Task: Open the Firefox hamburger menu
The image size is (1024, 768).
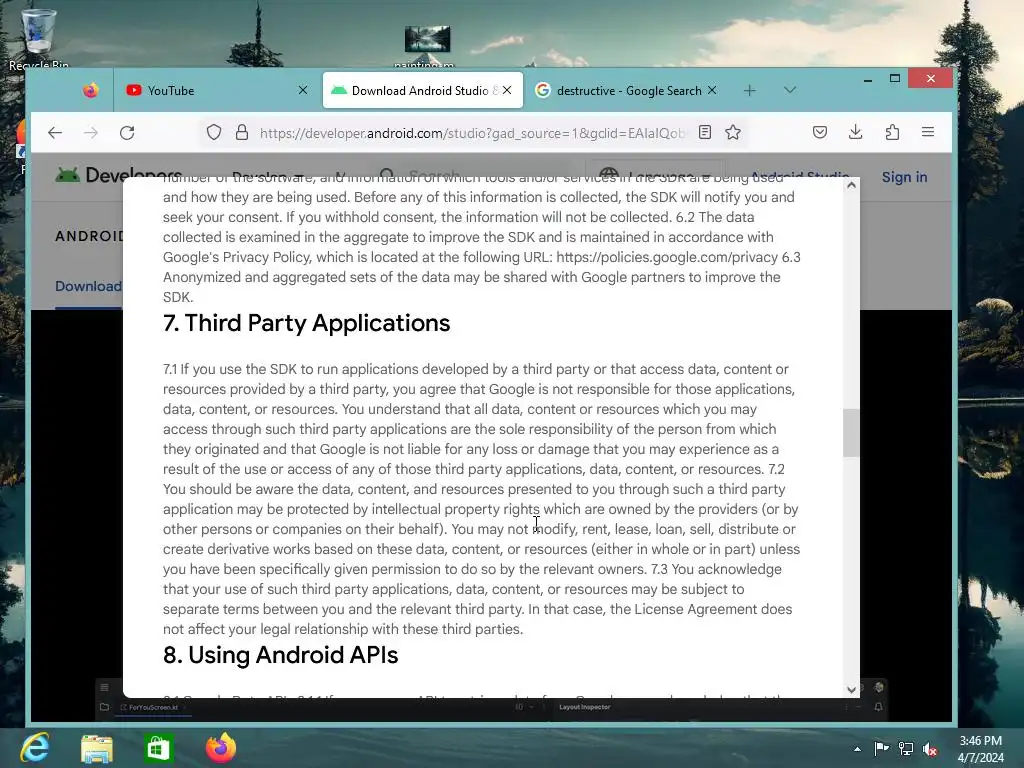Action: point(927,132)
